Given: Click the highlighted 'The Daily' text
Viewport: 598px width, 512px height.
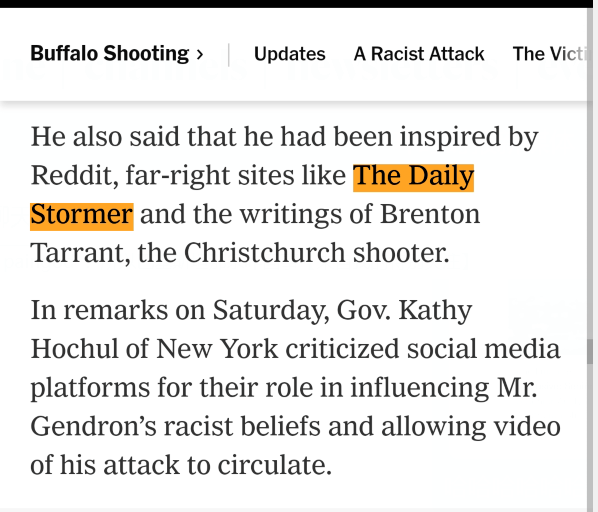Looking at the screenshot, I should point(413,177).
